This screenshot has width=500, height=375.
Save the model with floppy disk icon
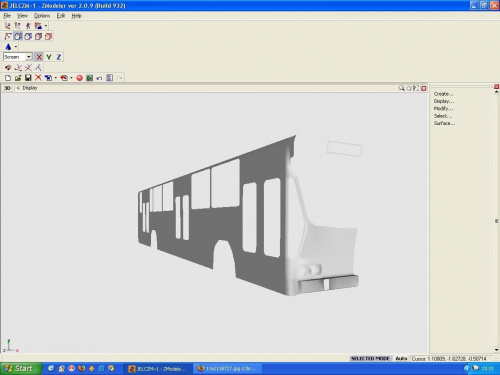tap(28, 78)
